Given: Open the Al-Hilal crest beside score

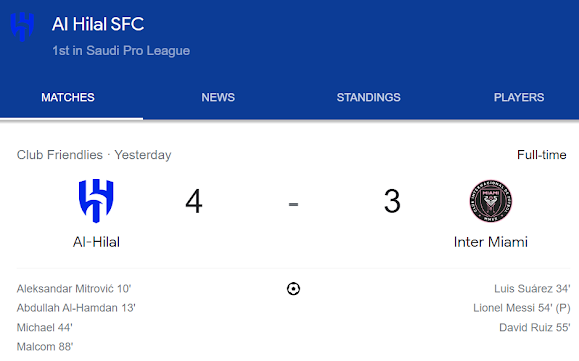Looking at the screenshot, I should (x=96, y=201).
